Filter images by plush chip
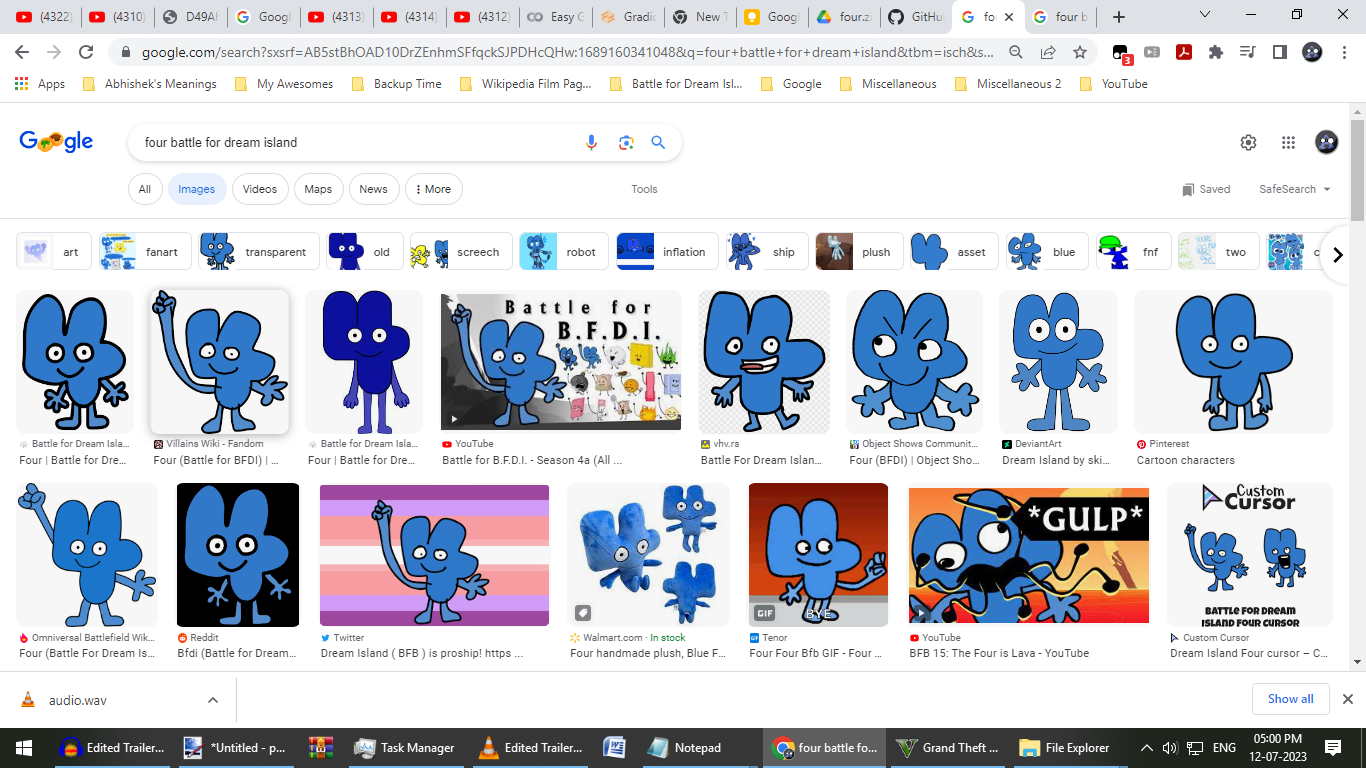This screenshot has height=768, width=1366. pyautogui.click(x=859, y=252)
